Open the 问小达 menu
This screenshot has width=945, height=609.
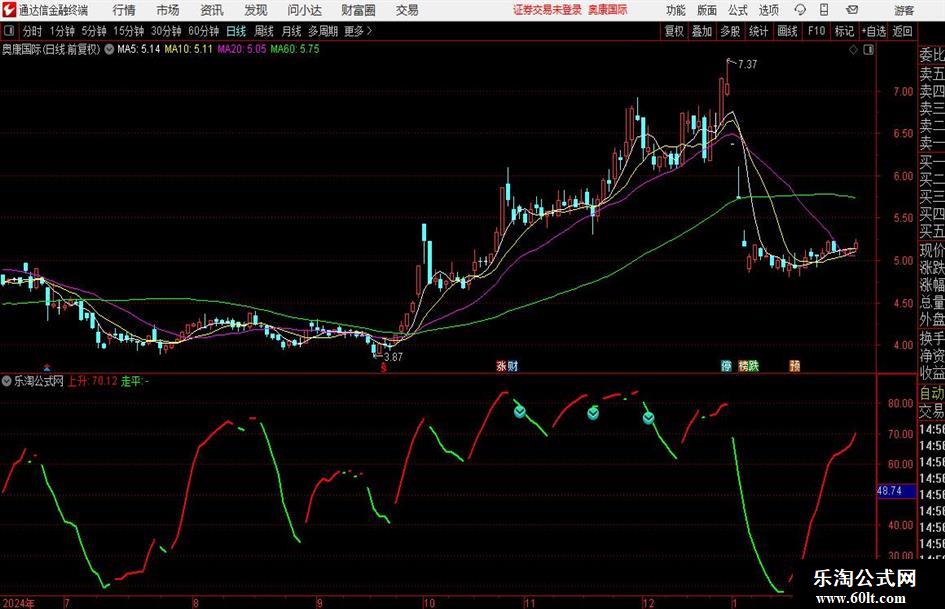304,10
